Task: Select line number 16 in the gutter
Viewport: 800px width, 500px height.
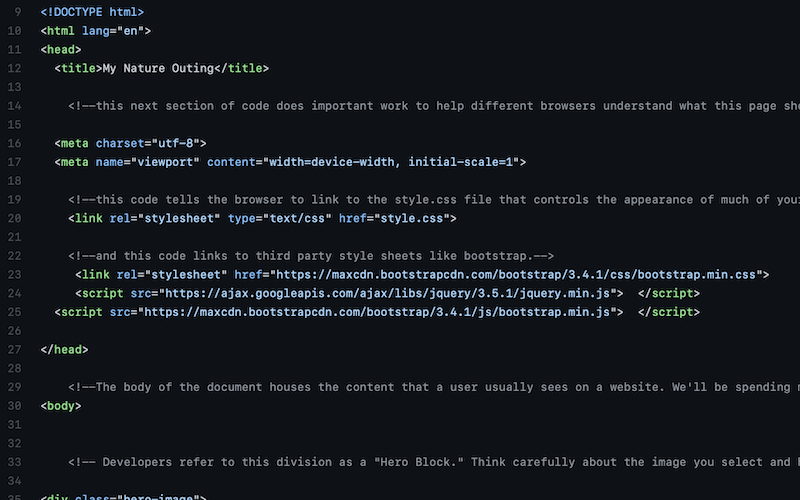Action: pos(15,143)
